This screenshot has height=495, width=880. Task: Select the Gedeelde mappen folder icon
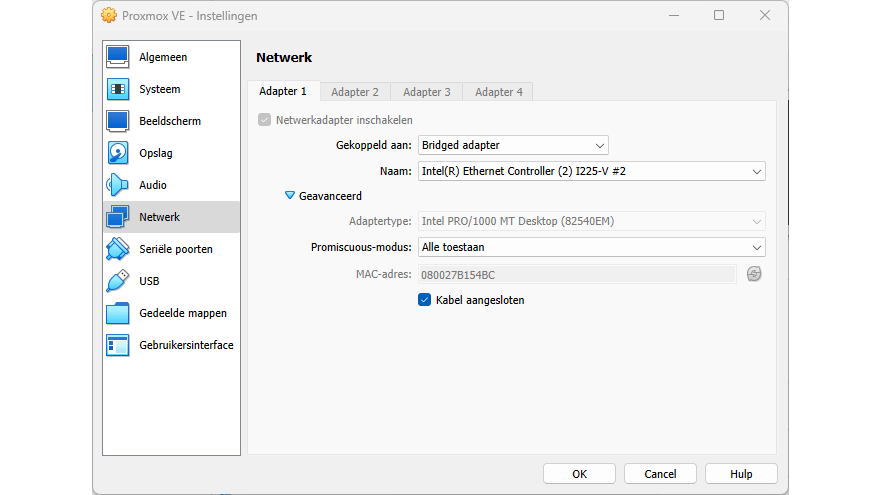click(118, 313)
